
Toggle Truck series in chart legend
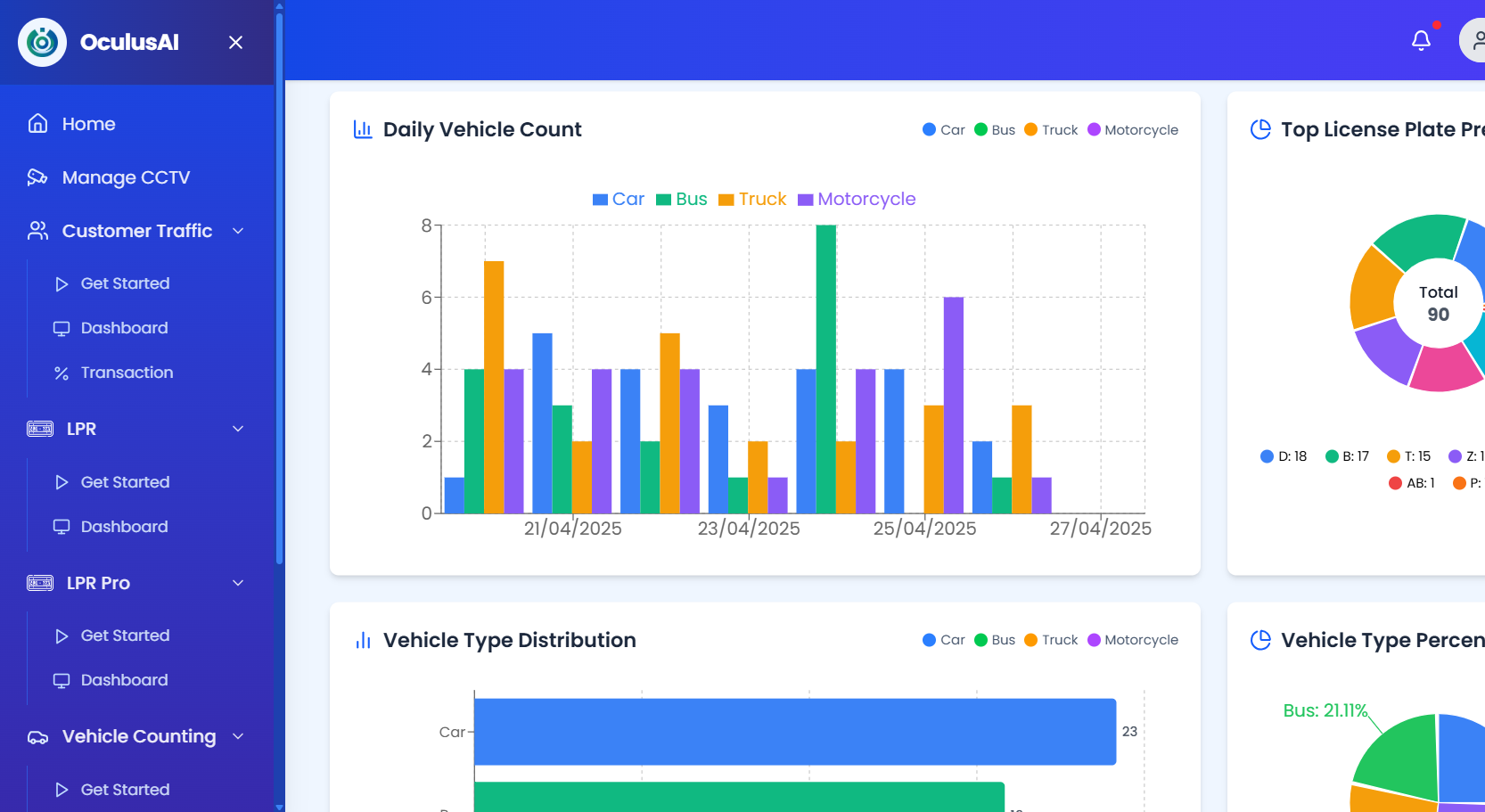click(x=752, y=199)
